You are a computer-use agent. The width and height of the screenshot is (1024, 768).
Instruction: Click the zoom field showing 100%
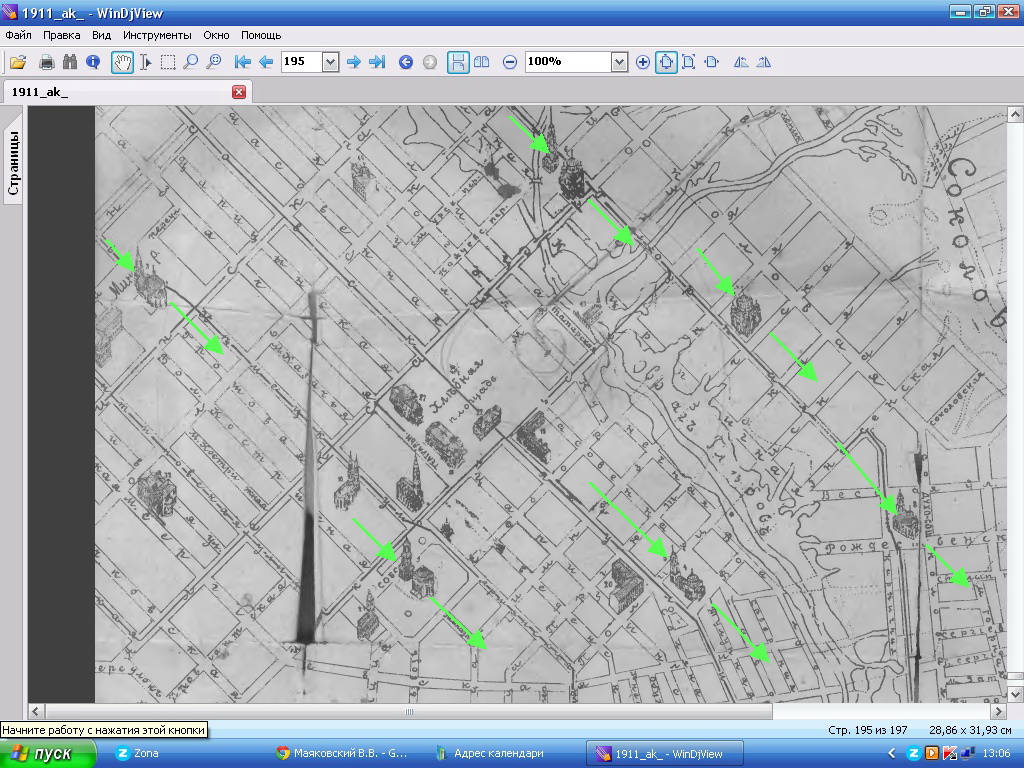568,61
